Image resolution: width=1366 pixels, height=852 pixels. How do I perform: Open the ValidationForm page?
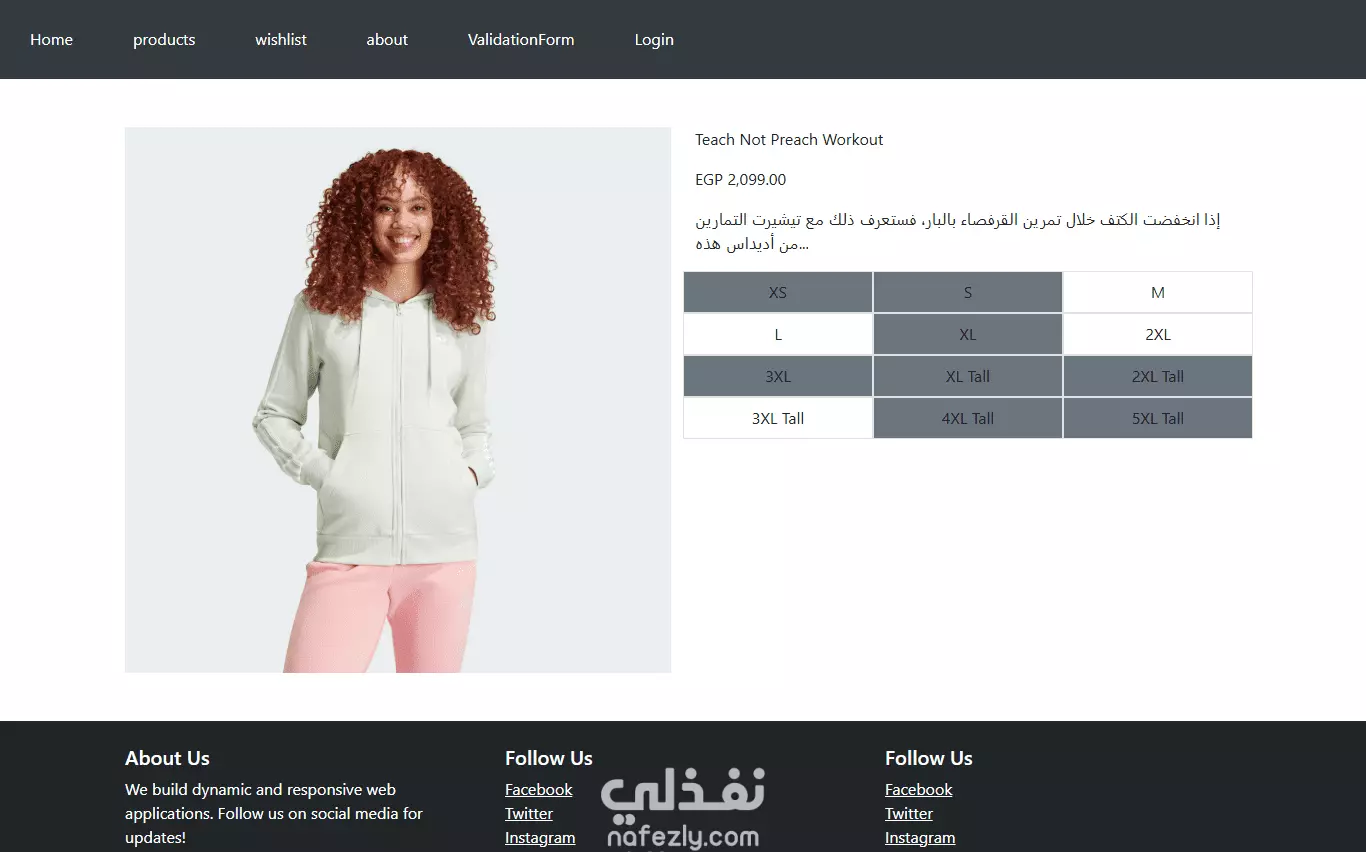coord(521,40)
